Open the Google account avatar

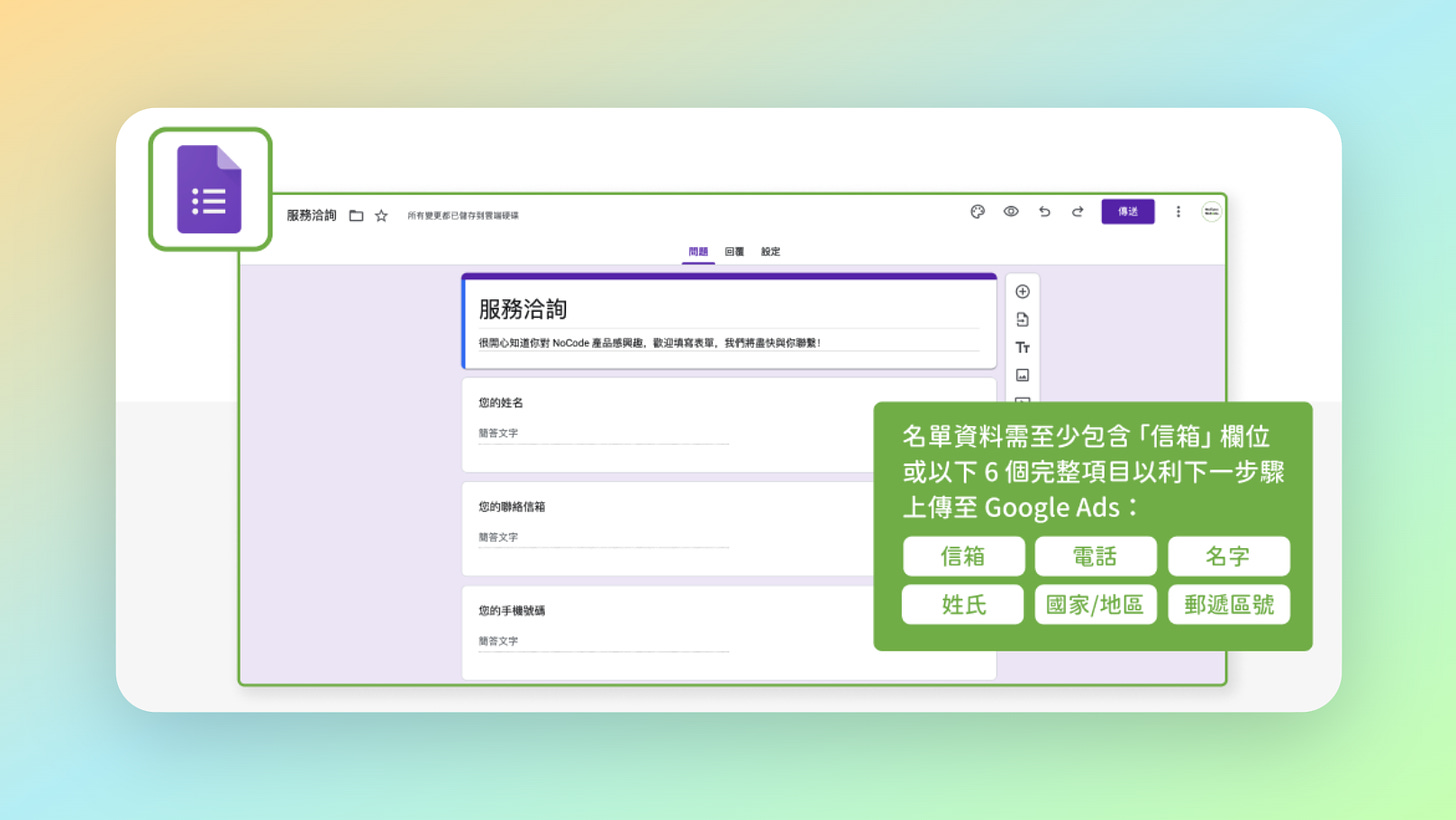[x=1211, y=211]
